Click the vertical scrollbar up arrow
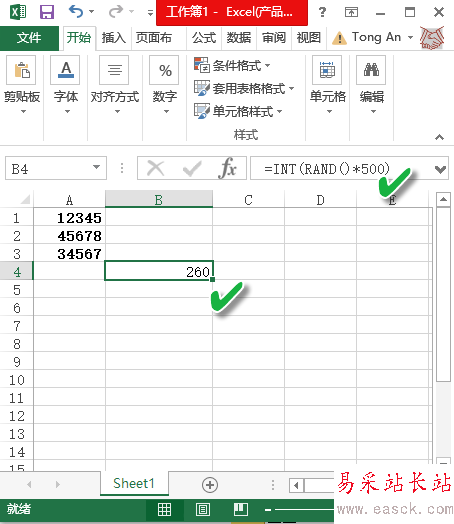 point(443,200)
